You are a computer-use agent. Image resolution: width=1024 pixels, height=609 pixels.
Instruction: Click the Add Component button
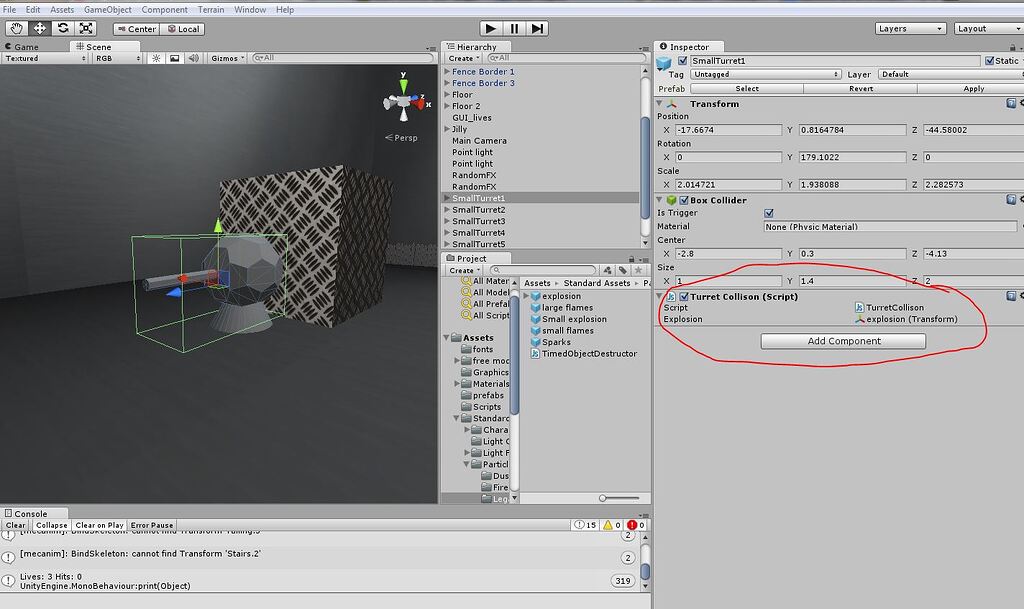coord(843,341)
